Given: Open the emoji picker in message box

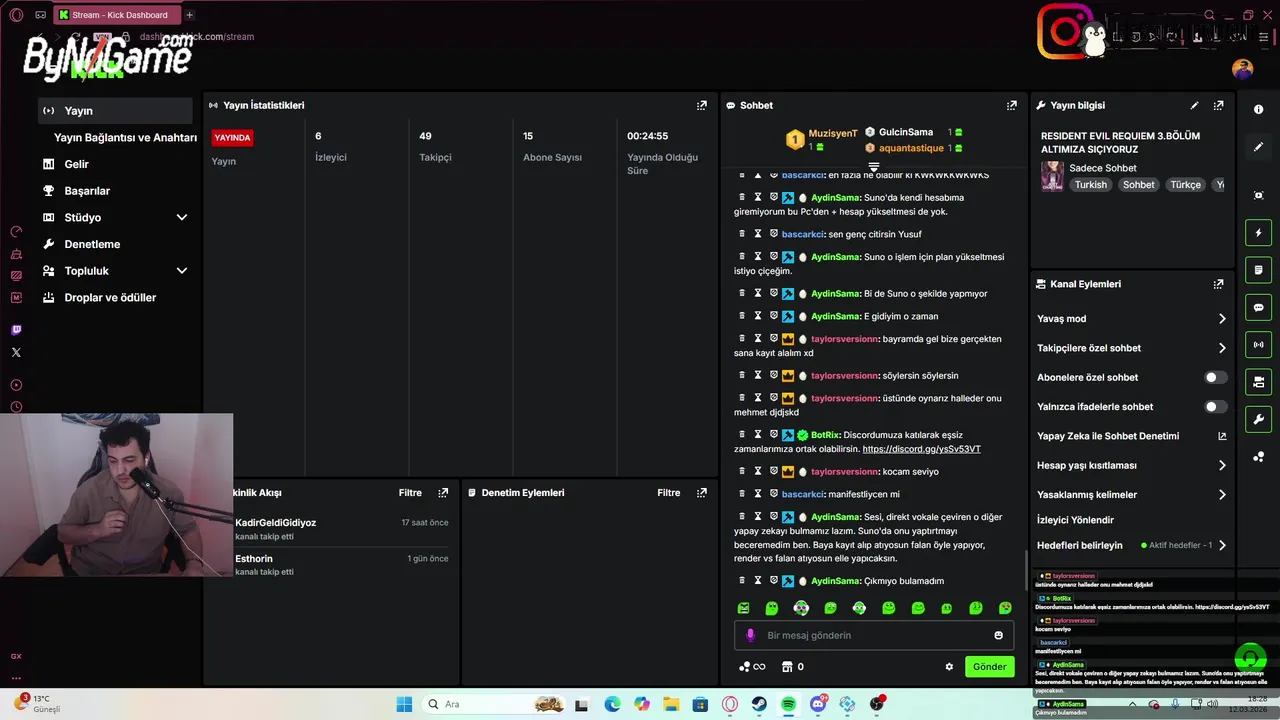Looking at the screenshot, I should (998, 635).
